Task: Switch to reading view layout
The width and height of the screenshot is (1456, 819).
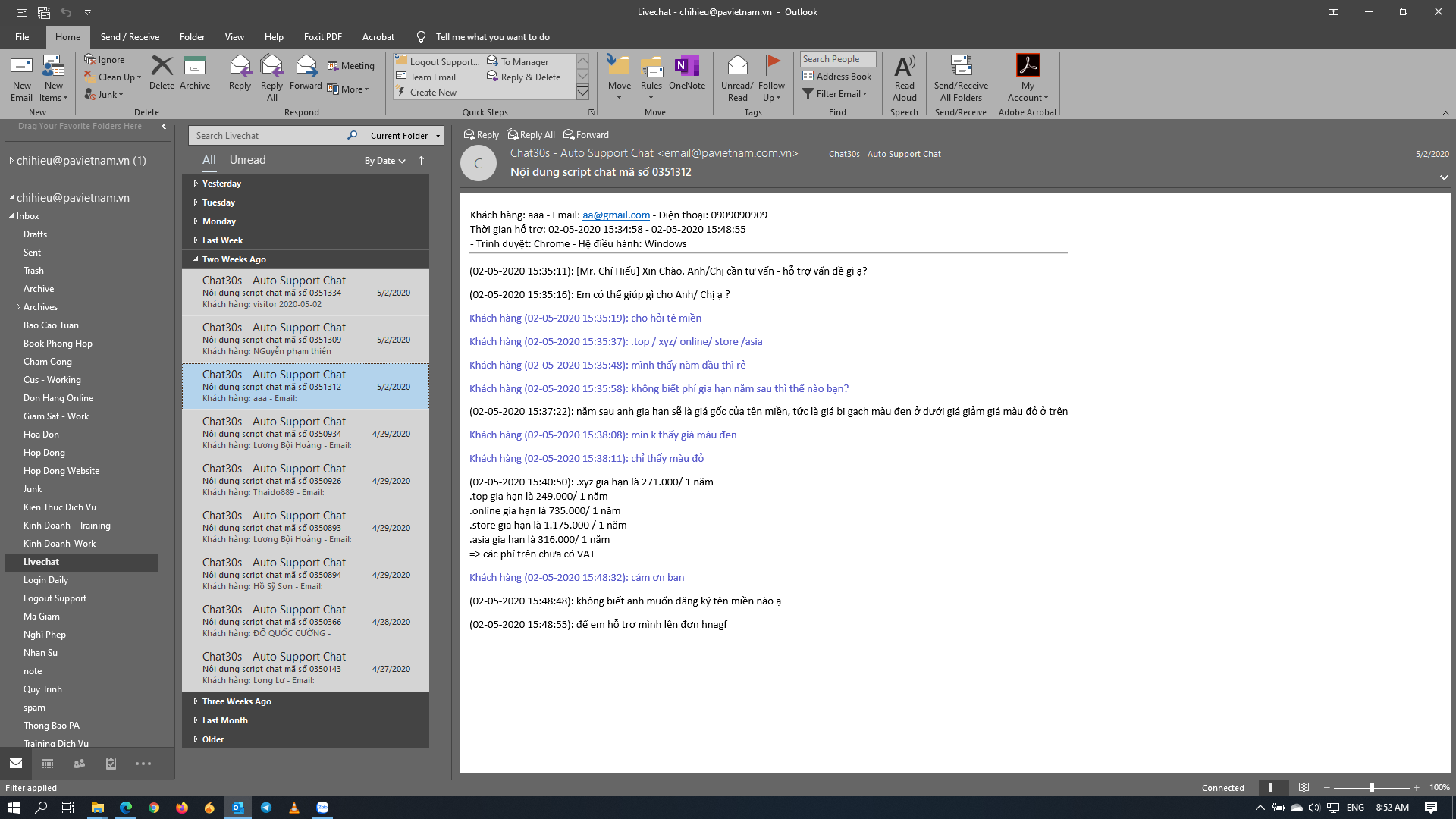Action: click(1304, 788)
